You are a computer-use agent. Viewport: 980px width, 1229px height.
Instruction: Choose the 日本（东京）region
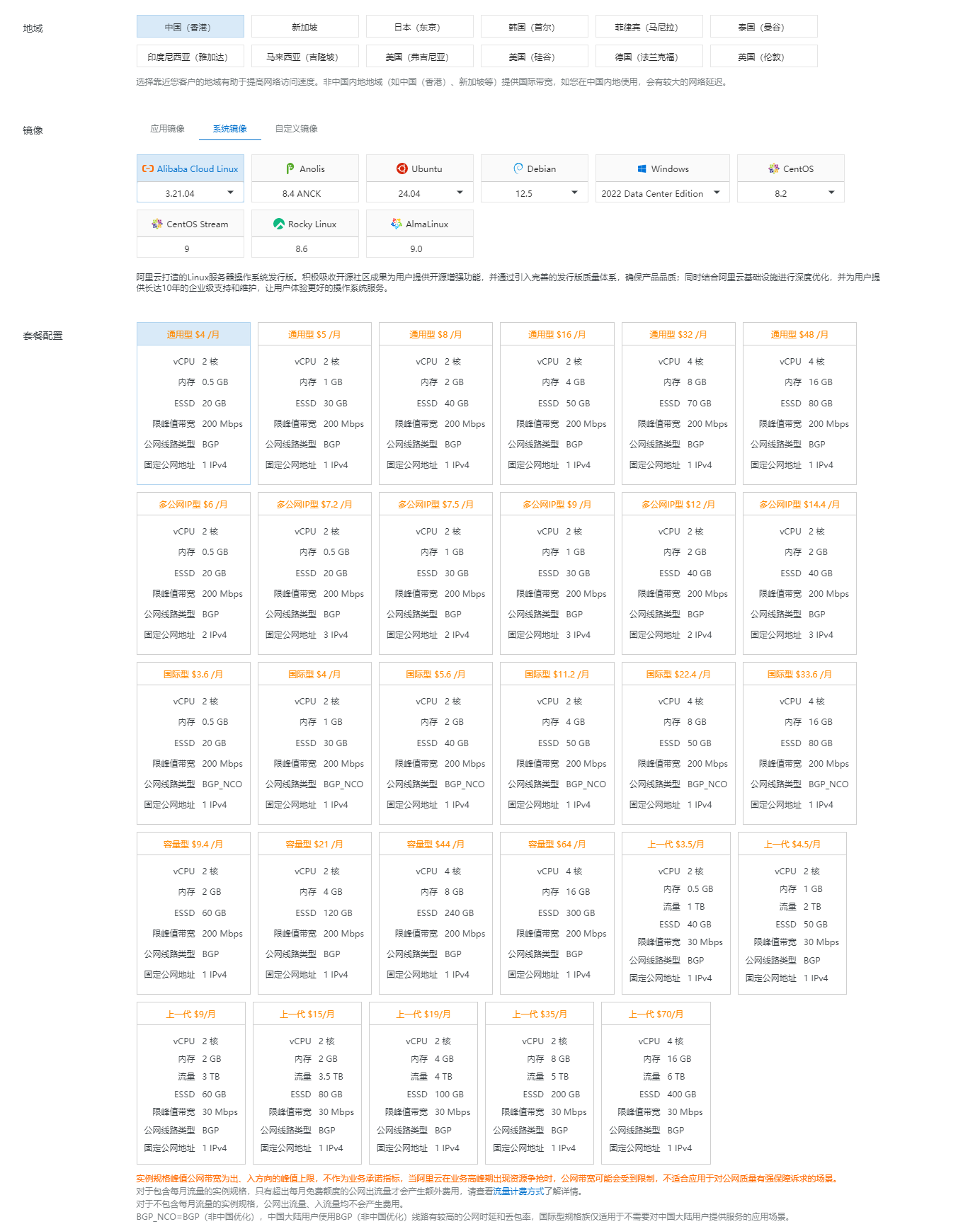(419, 27)
